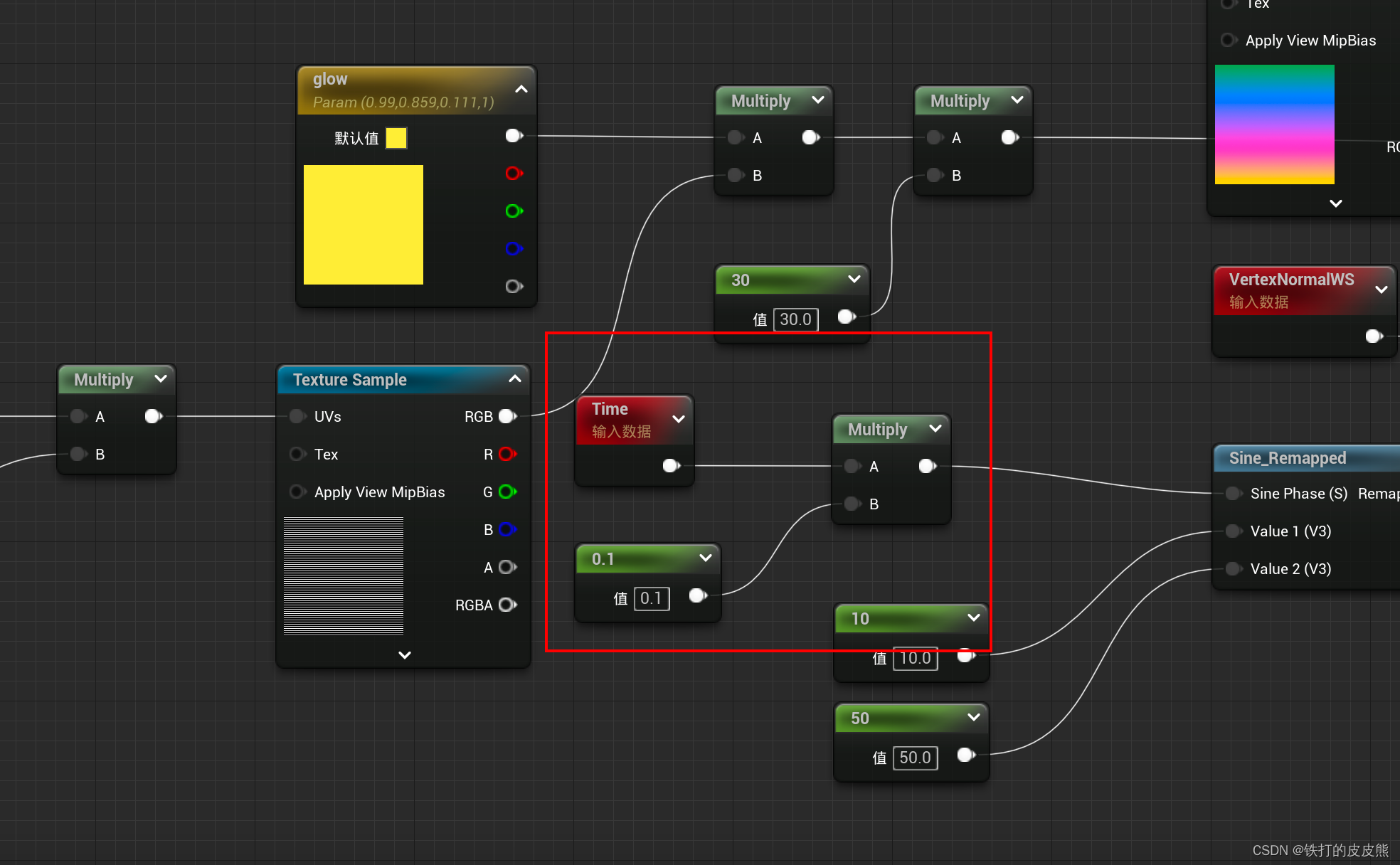Screen dimensions: 1400x865
Task: Click input B pin of Multiply next to glow
Action: pos(736,176)
